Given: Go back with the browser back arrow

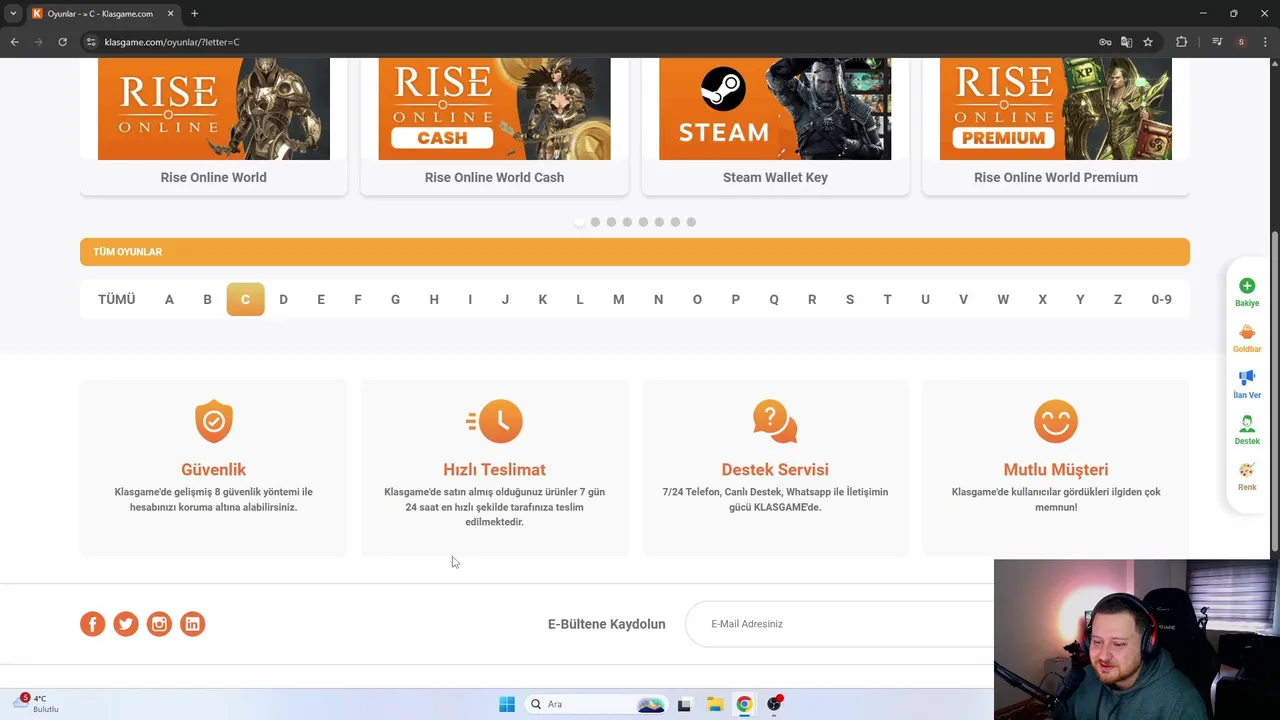Looking at the screenshot, I should pyautogui.click(x=14, y=42).
